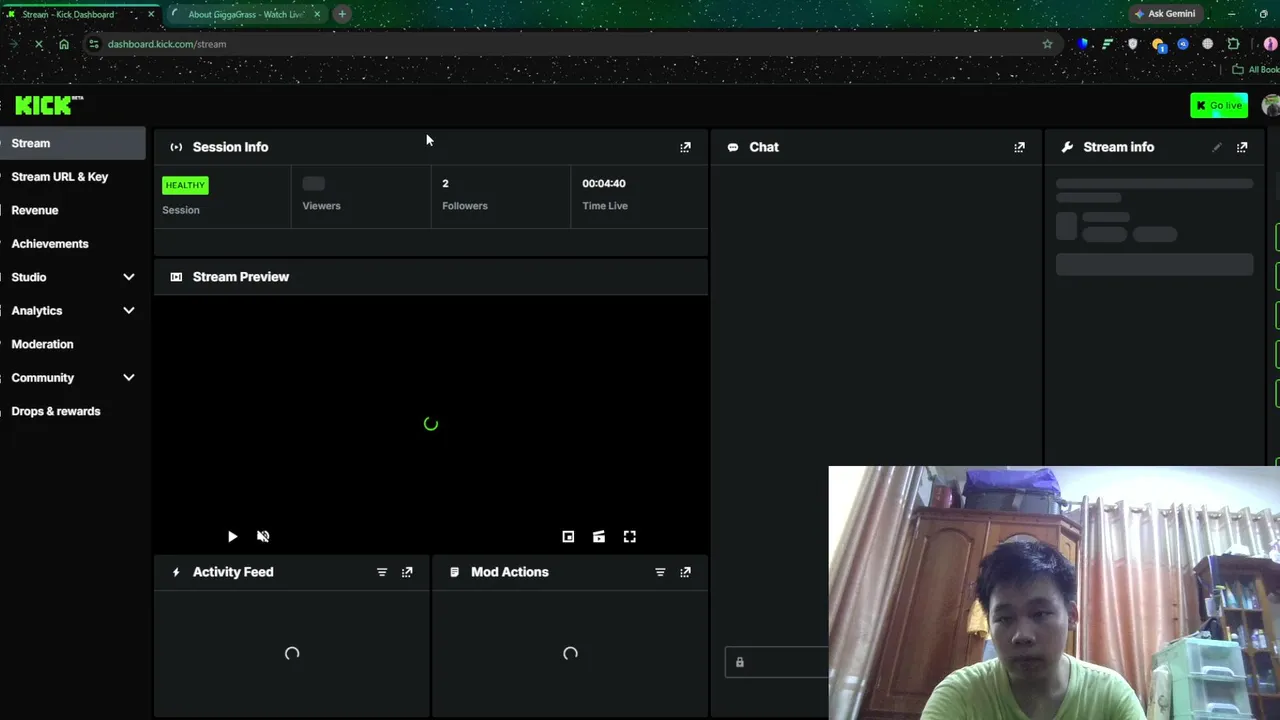Image resolution: width=1280 pixels, height=720 pixels.
Task: Switch to the About GiggaGrass tab
Action: click(245, 14)
